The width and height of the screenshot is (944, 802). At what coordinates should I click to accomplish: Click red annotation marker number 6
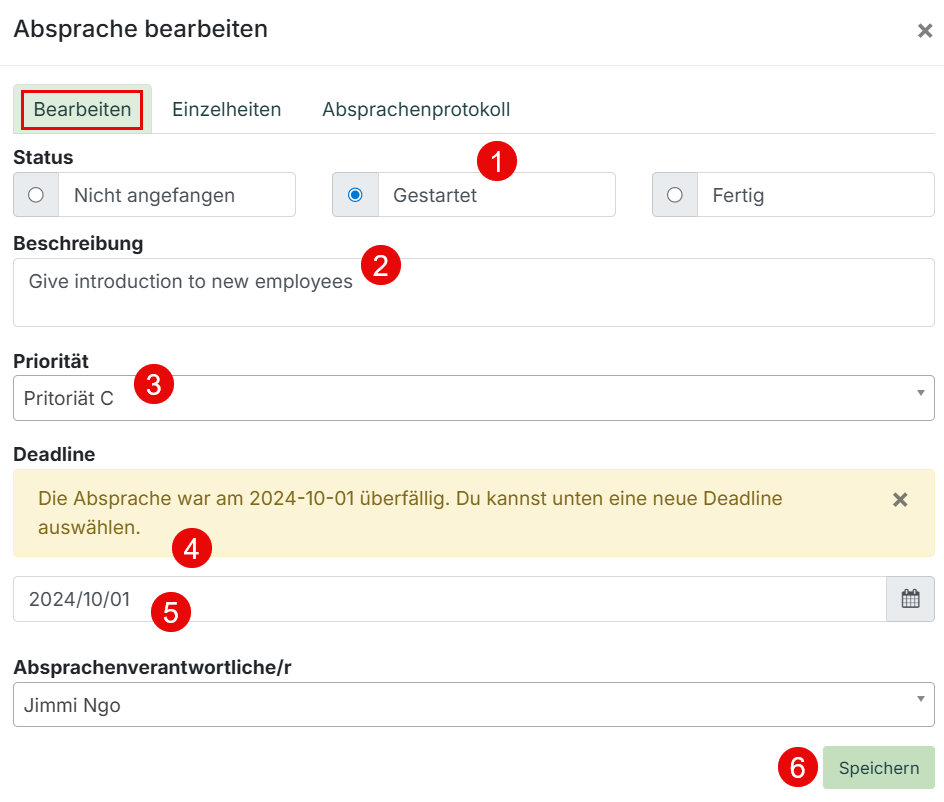coord(798,767)
